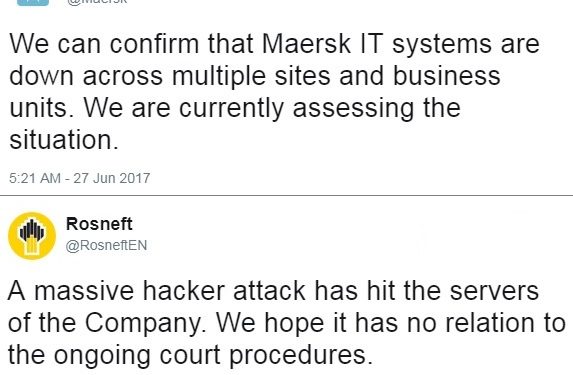Open the Rosneft display name
This screenshot has height=375, width=573.
click(99, 224)
